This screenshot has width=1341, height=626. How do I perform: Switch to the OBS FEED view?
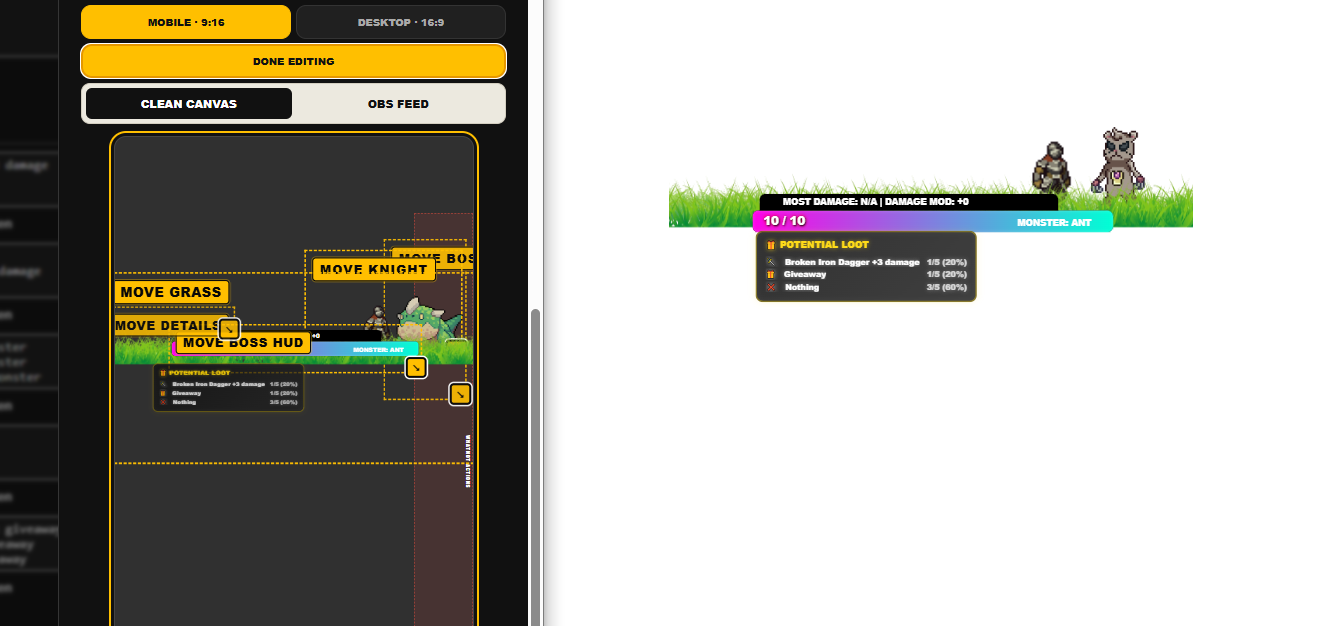point(398,104)
